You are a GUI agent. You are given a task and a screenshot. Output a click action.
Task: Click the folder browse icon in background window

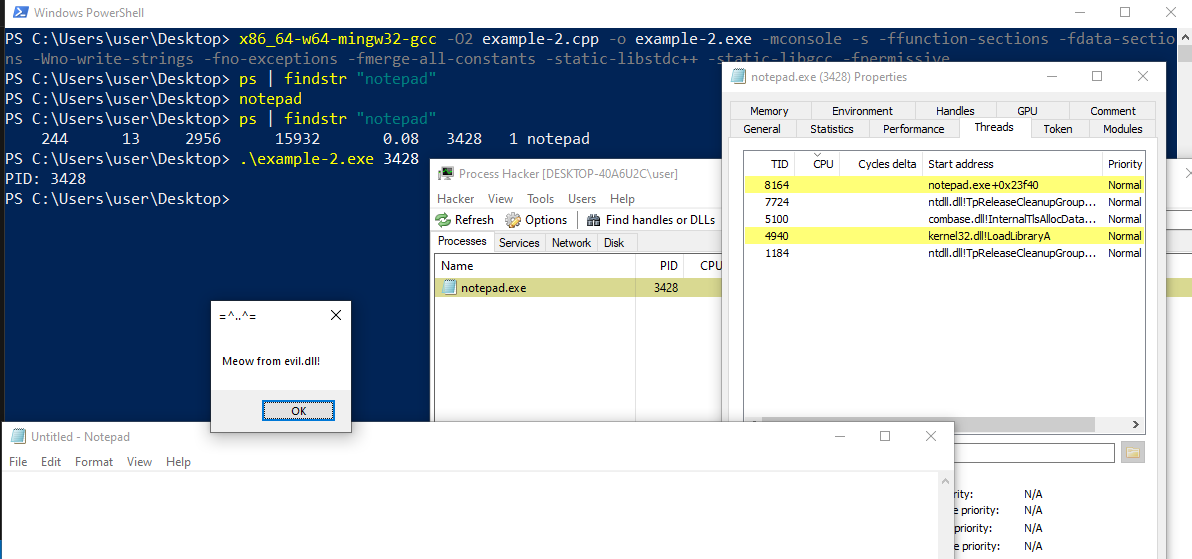point(1133,453)
